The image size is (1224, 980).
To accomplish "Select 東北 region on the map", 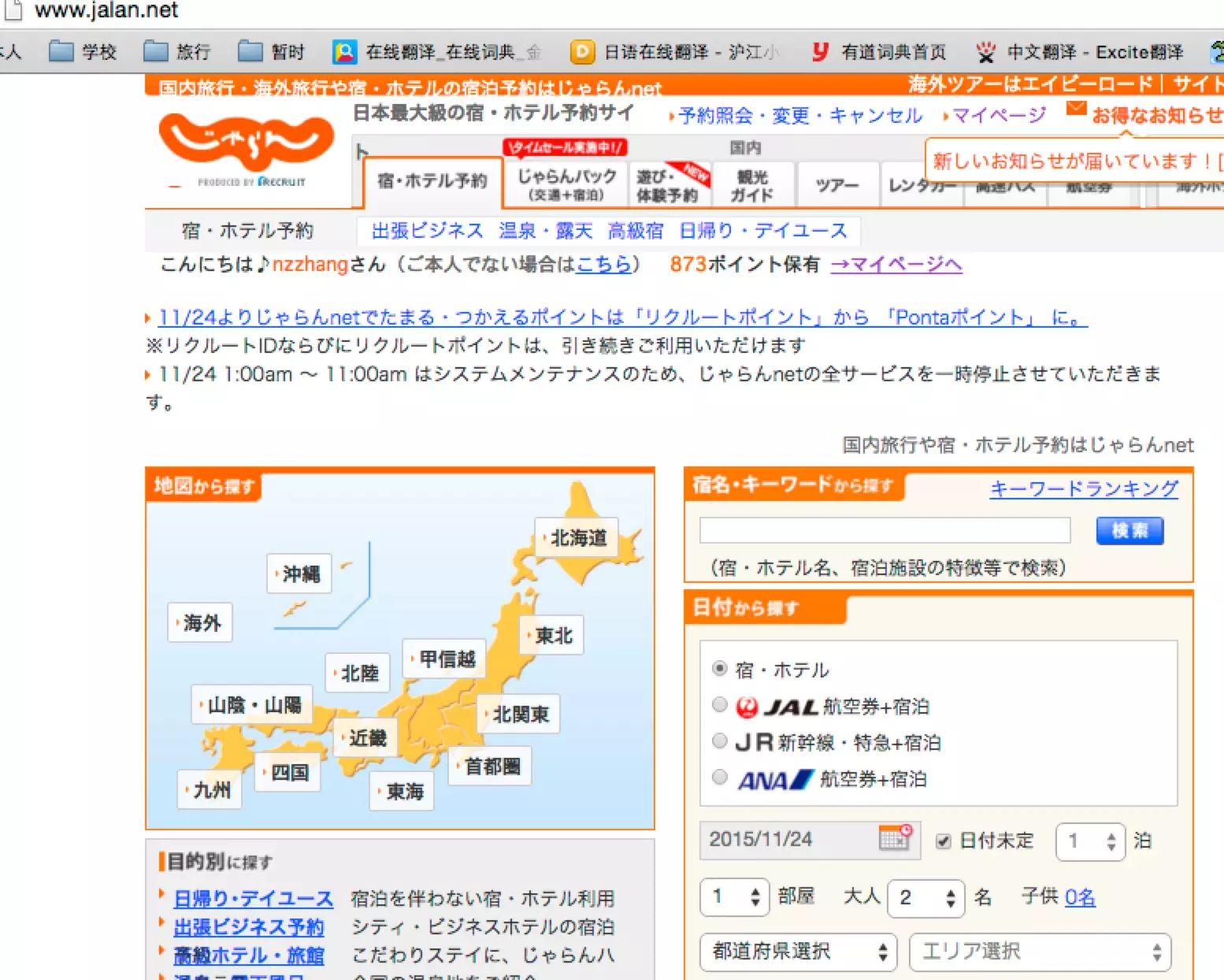I will click(x=552, y=635).
